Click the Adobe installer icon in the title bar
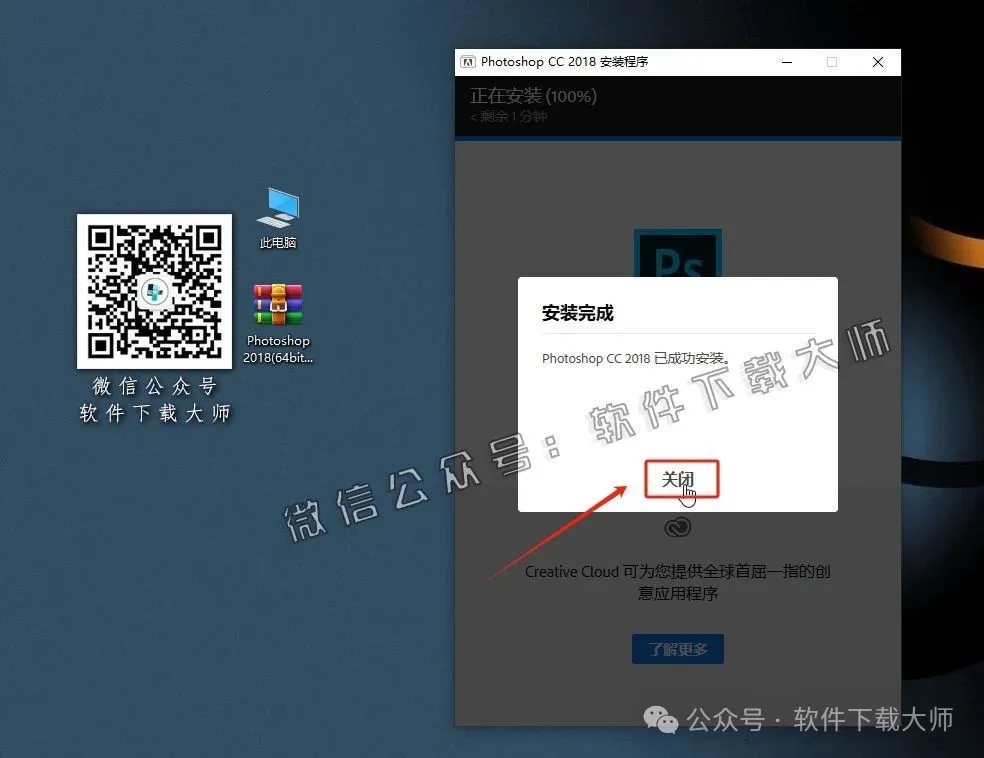Viewport: 984px width, 758px height. (x=466, y=61)
